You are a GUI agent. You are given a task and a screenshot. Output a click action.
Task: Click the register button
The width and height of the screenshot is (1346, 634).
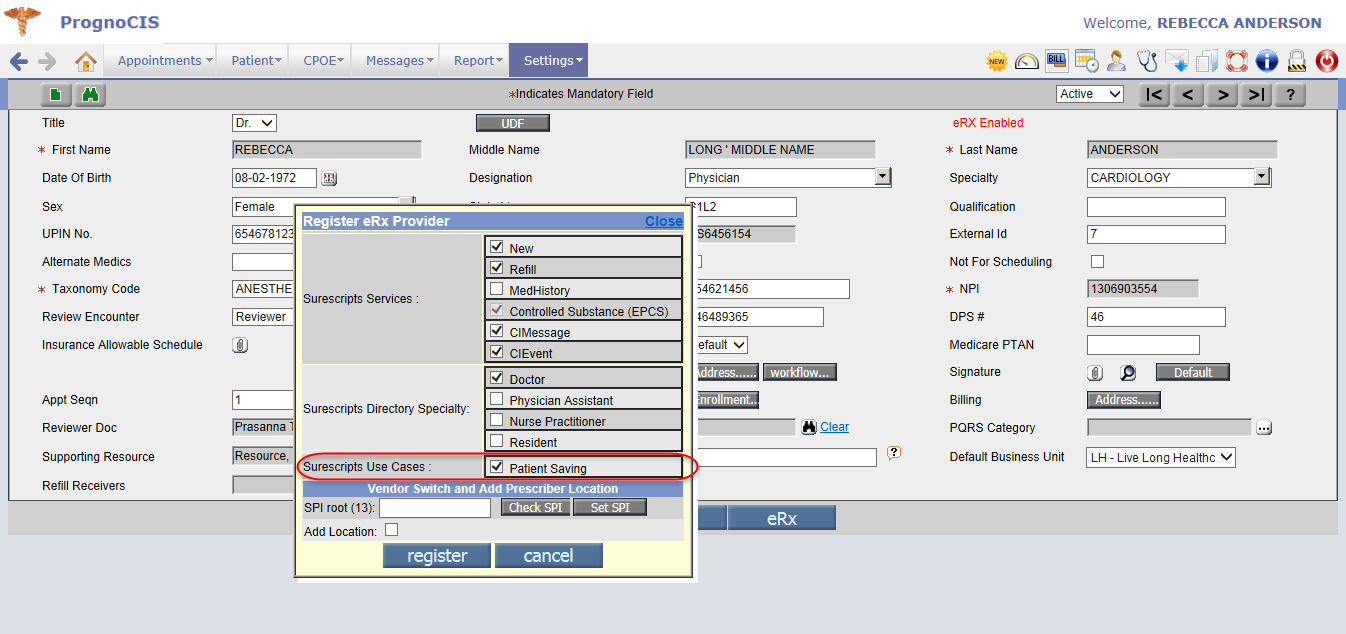(x=437, y=556)
